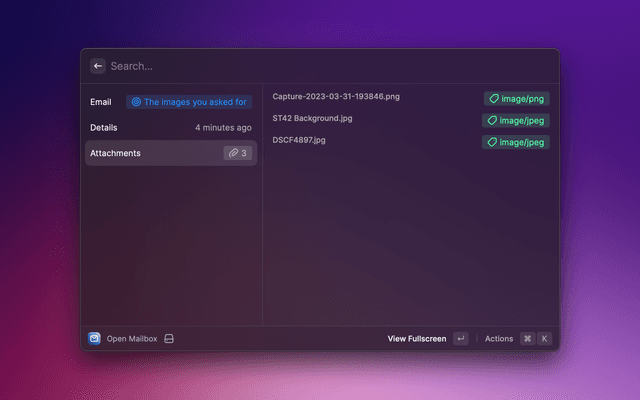Click the back arrow button
The height and width of the screenshot is (400, 640).
pyautogui.click(x=97, y=66)
